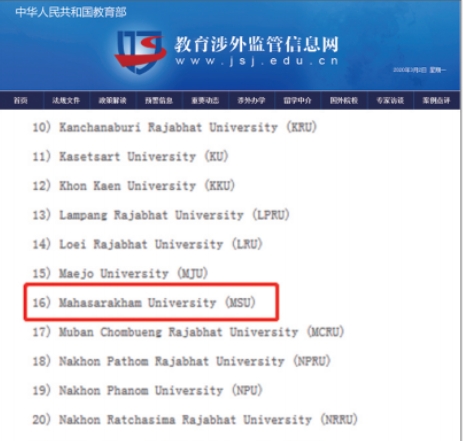Click the 教育涉外监管信息网 site title
463x441 pixels.
(x=257, y=44)
